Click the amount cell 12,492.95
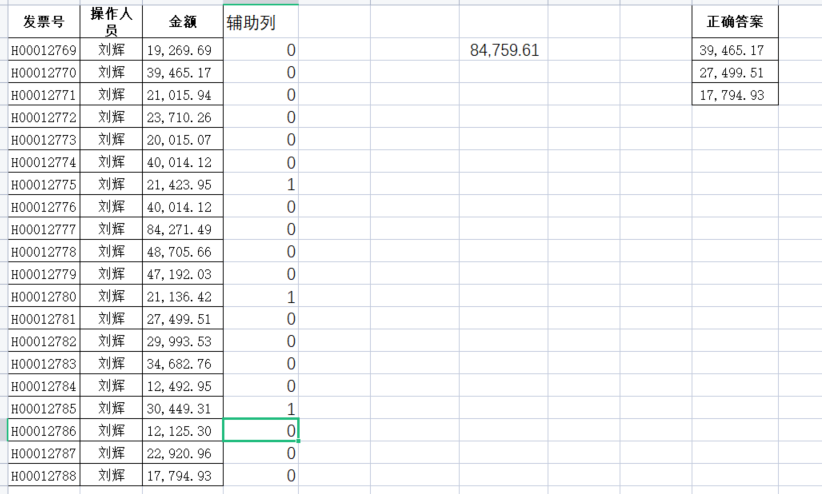822x494 pixels. 183,386
